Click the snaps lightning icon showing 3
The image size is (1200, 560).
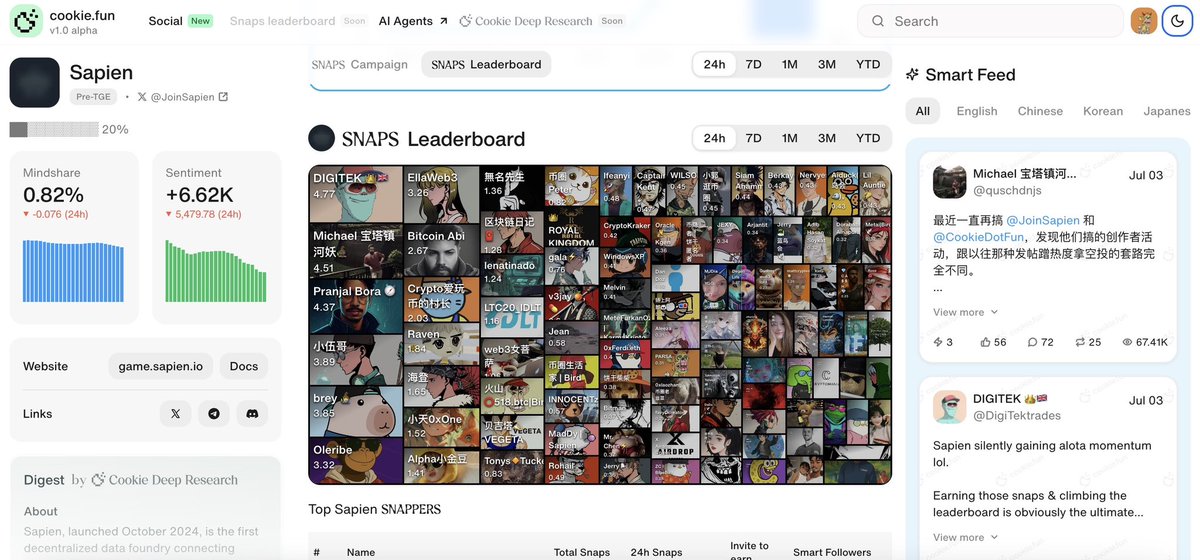pyautogui.click(x=938, y=342)
